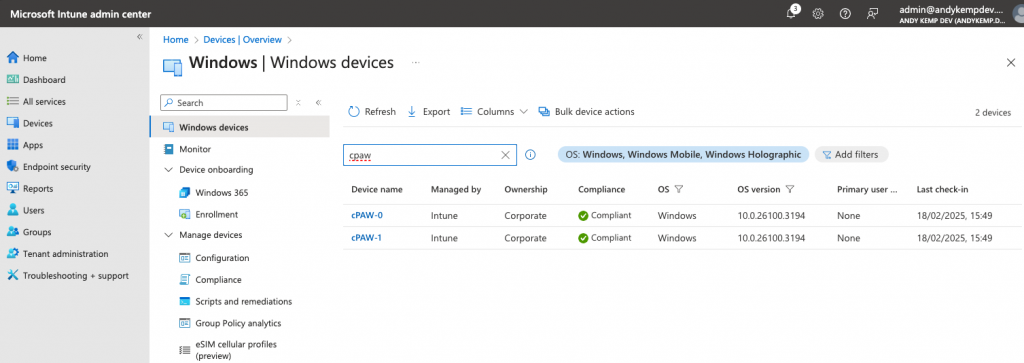The height and width of the screenshot is (363, 1024).
Task: Click Refresh in the device toolbar
Action: [x=372, y=112]
